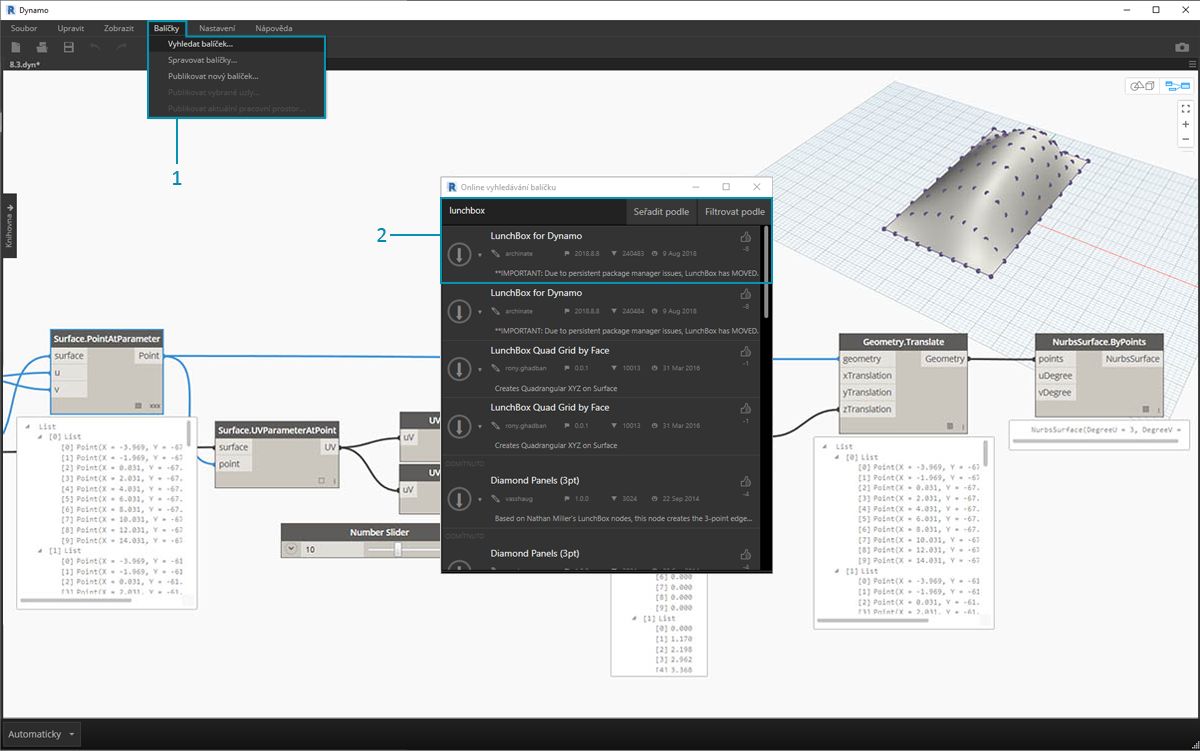The height and width of the screenshot is (751, 1200).
Task: Click the Undo arrow in the toolbar
Action: pos(95,47)
